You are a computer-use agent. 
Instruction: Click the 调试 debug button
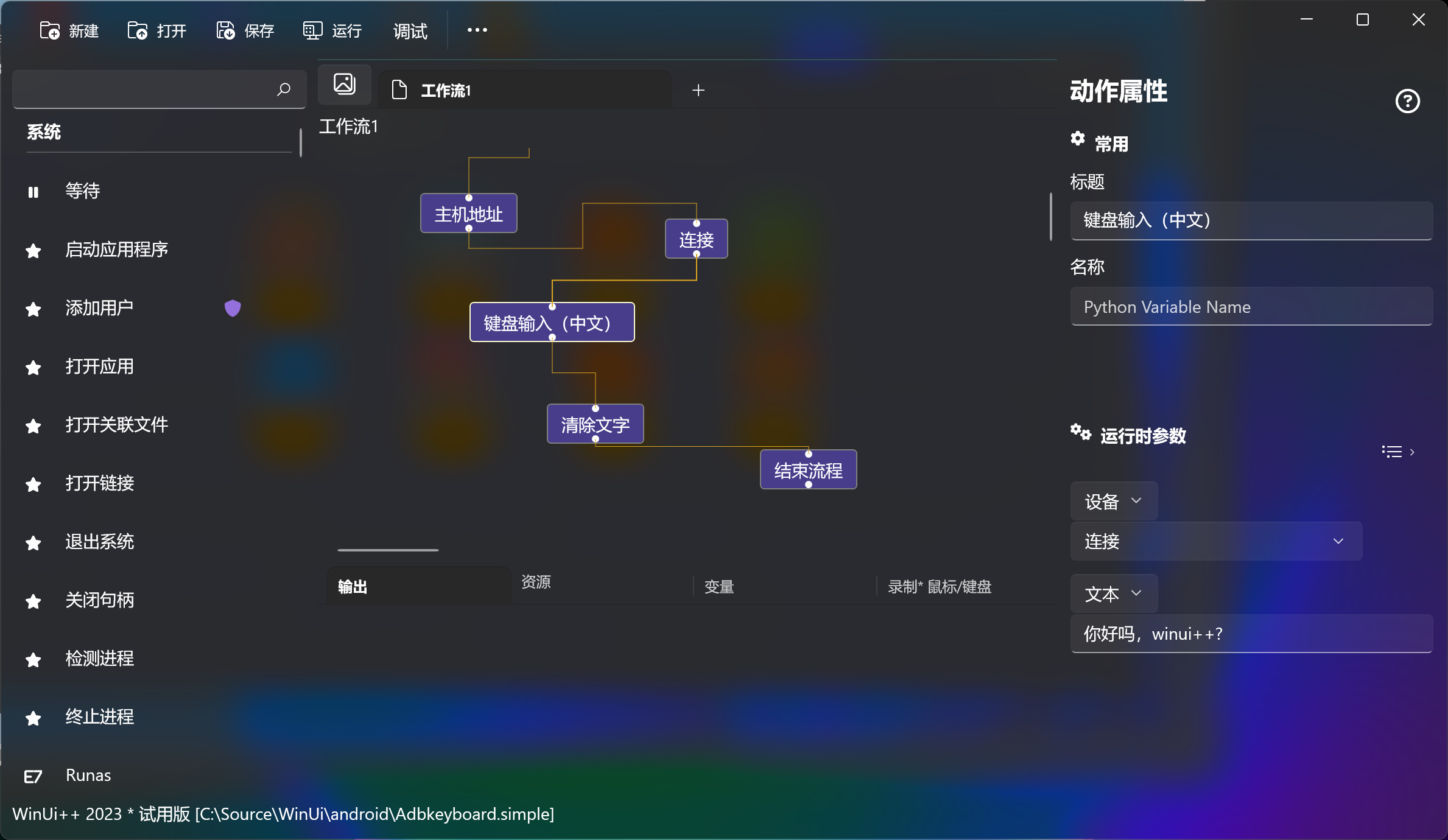click(410, 30)
